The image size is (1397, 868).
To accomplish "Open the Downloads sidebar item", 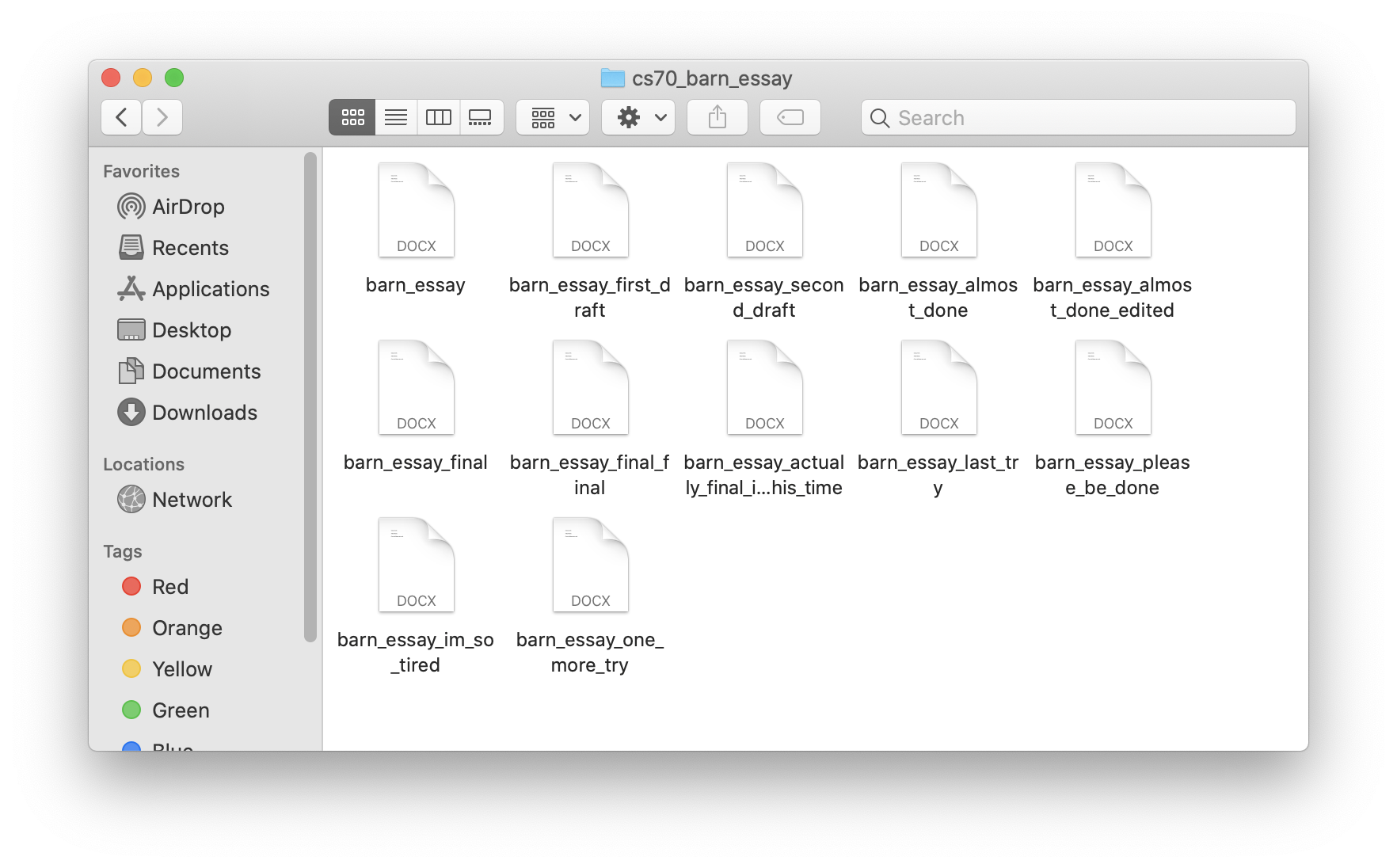I will [x=204, y=413].
